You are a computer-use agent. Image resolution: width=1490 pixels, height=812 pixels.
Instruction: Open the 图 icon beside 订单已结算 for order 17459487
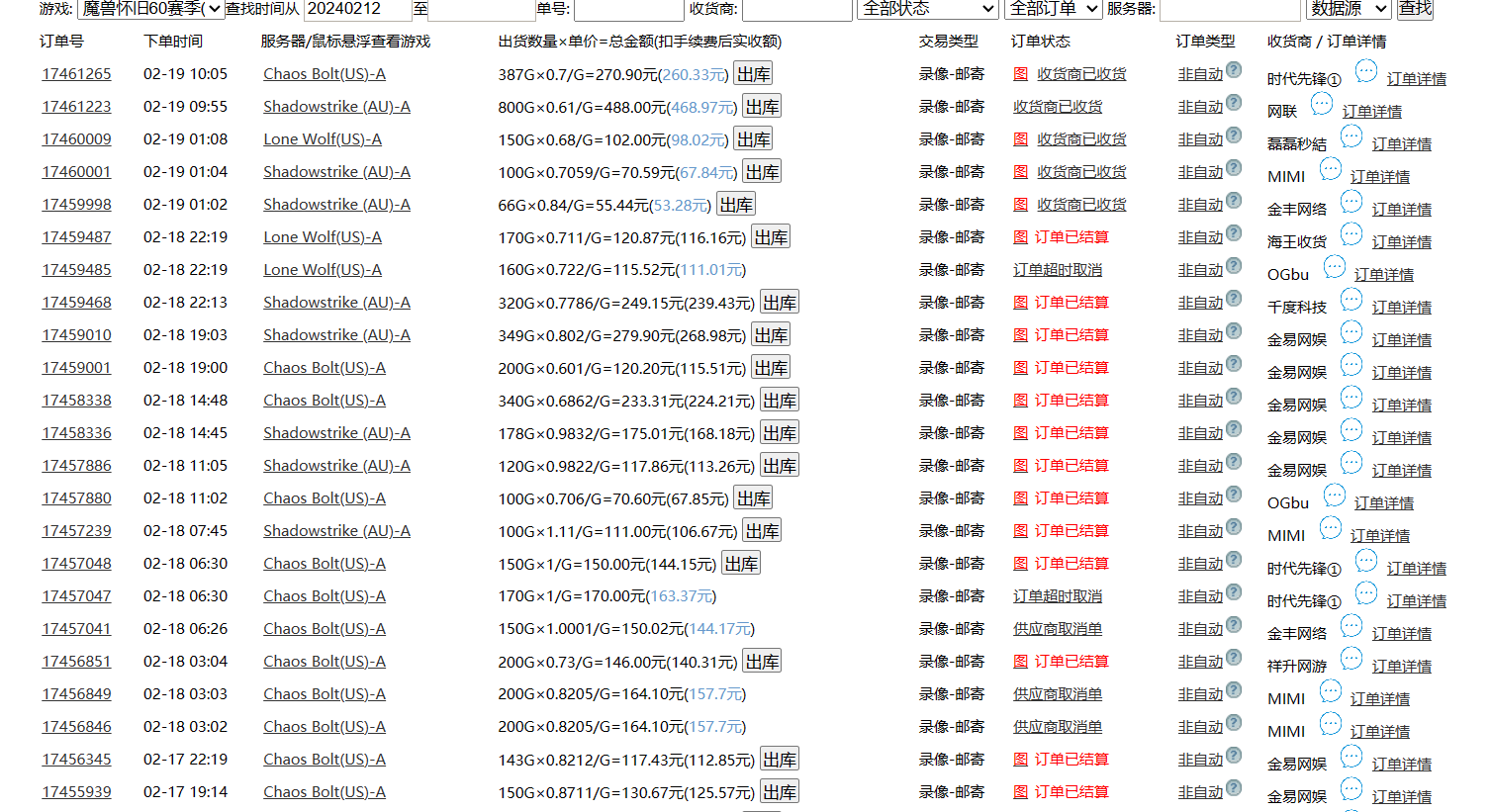tap(1021, 236)
